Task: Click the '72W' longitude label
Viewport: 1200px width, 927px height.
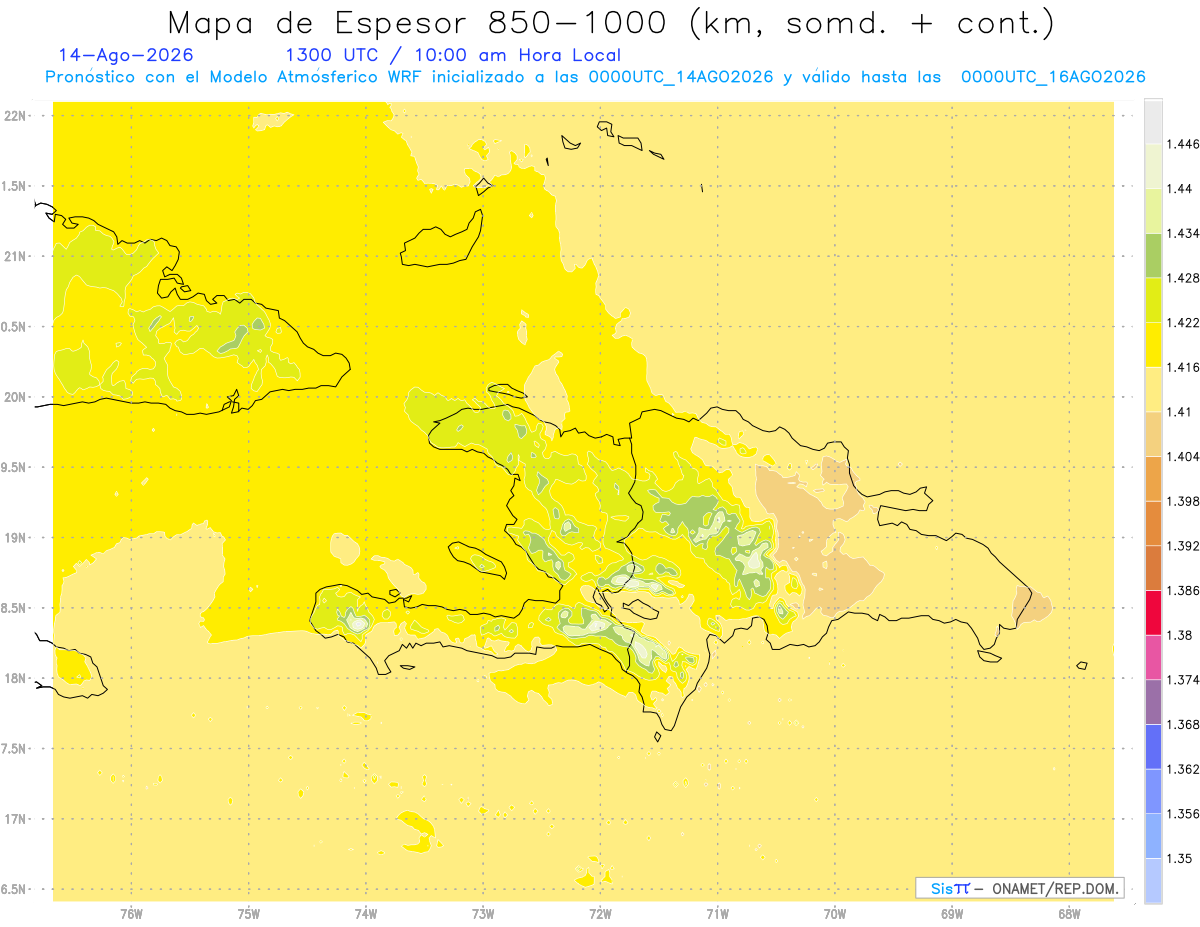Action: tap(600, 913)
